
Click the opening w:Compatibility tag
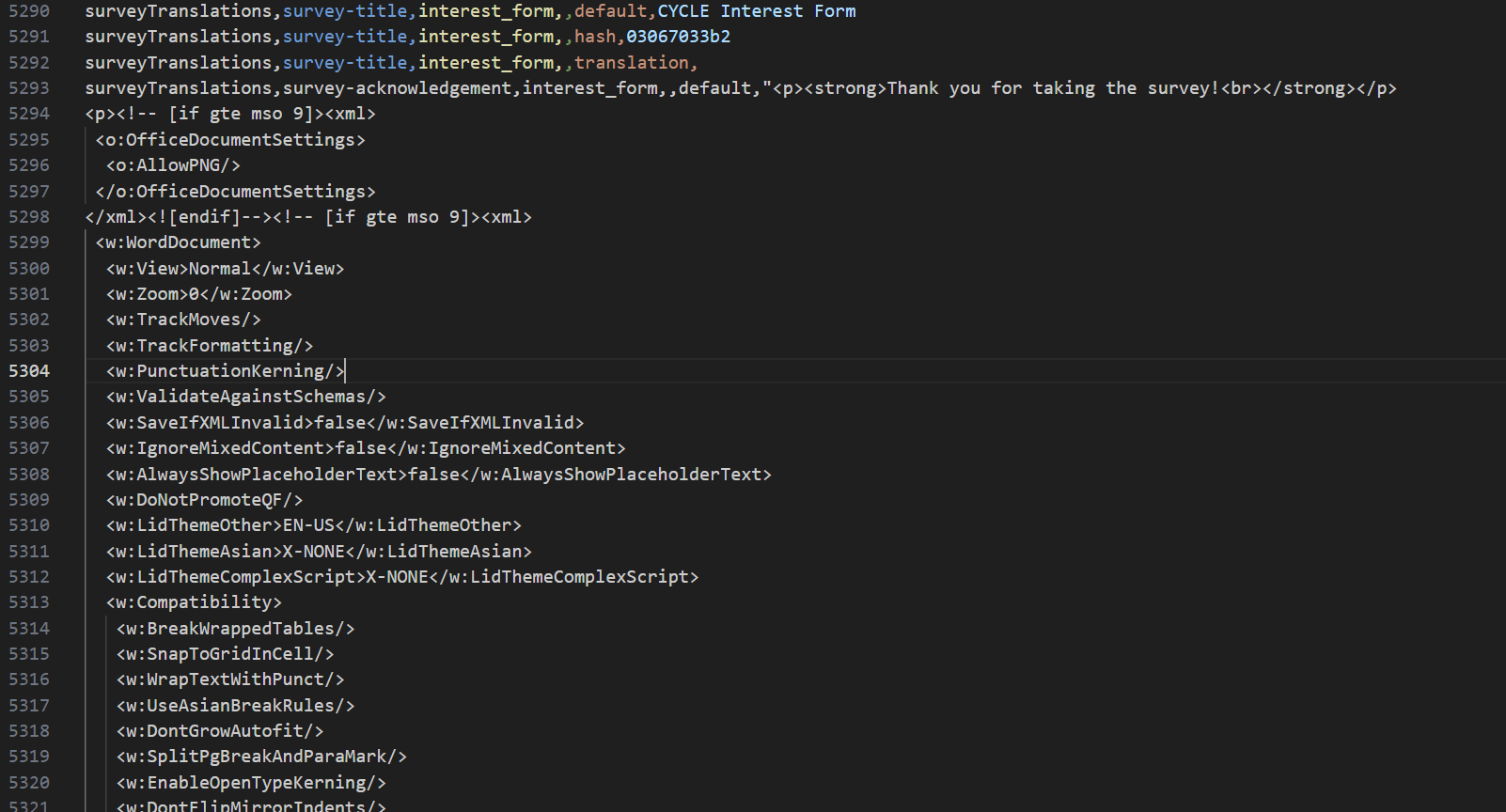pos(194,602)
